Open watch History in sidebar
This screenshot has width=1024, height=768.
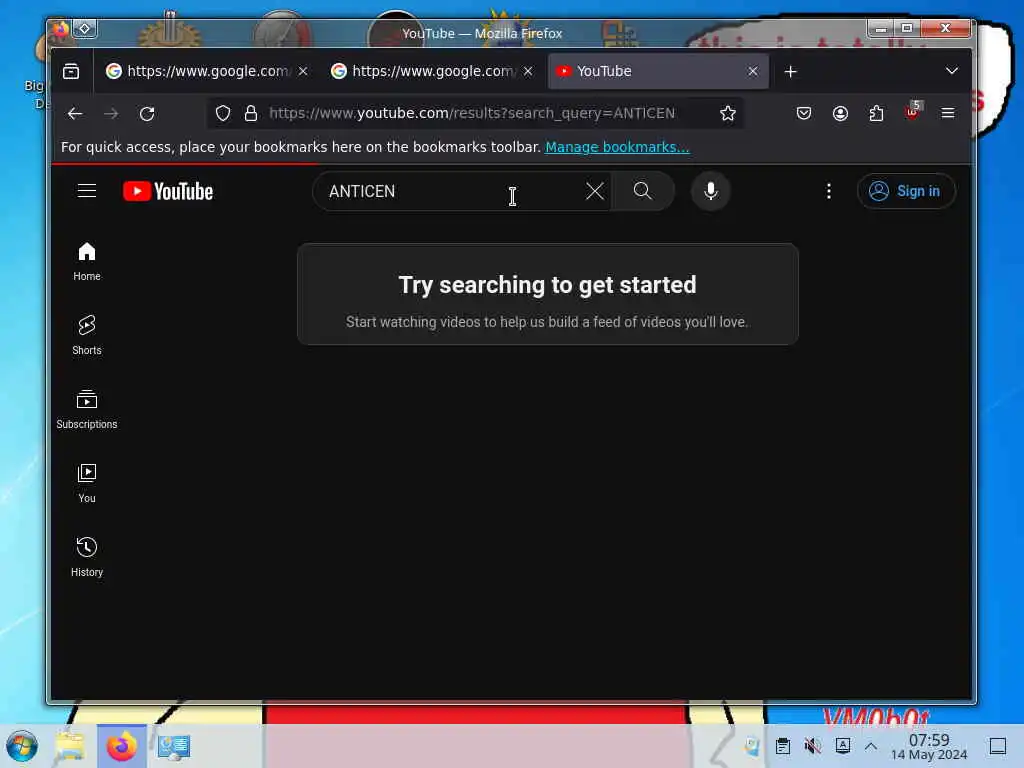click(87, 556)
